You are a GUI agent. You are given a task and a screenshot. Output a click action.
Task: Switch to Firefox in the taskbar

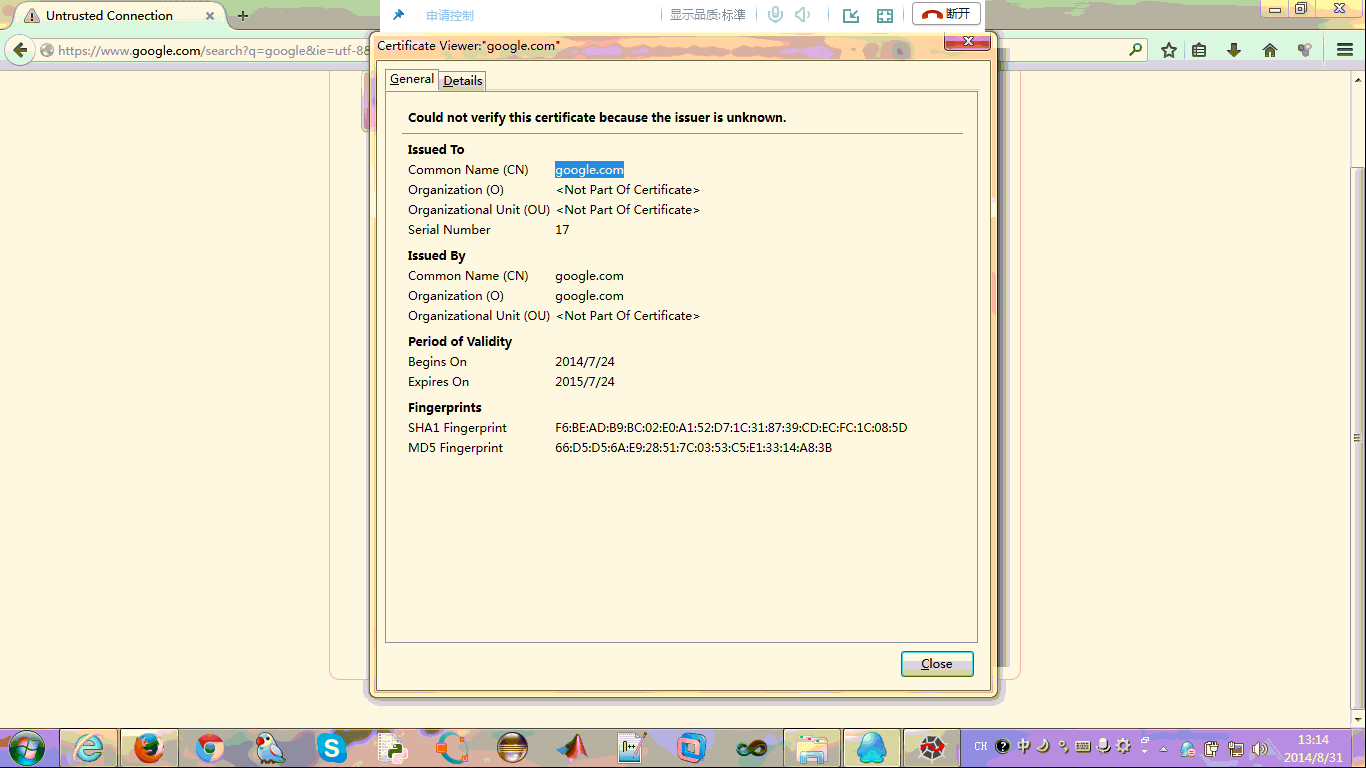coord(149,747)
